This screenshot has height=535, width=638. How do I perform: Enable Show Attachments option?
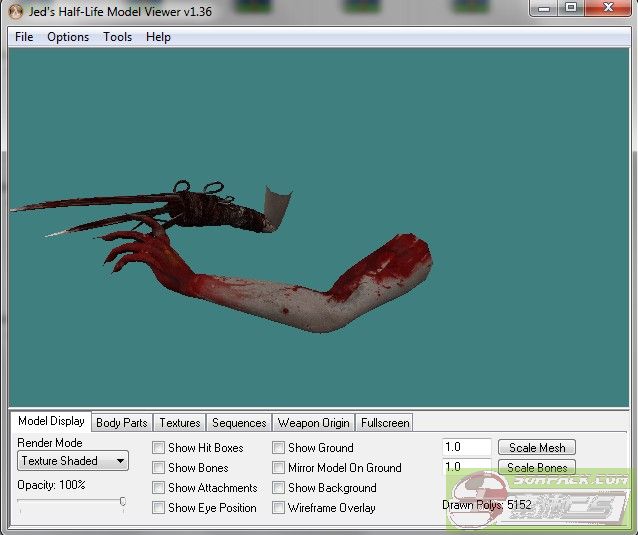pos(159,488)
